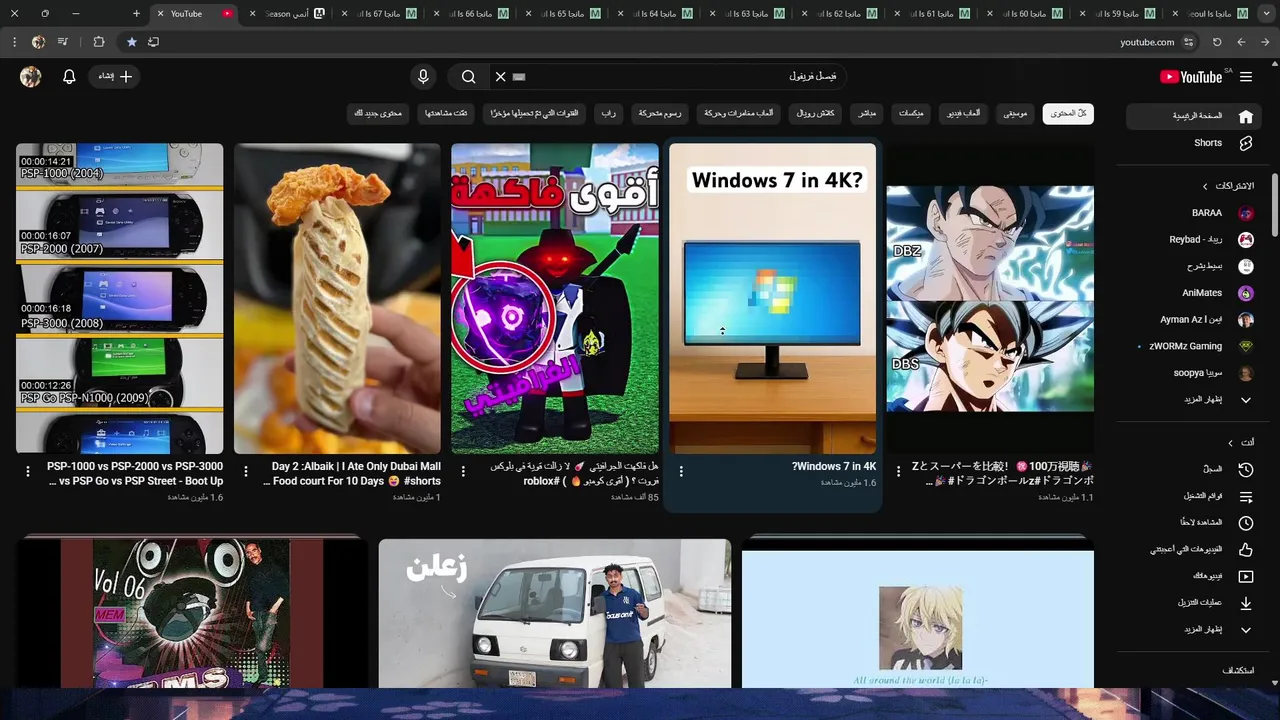The width and height of the screenshot is (1280, 720).
Task: Open Shorts from the sidebar
Action: (x=1192, y=143)
